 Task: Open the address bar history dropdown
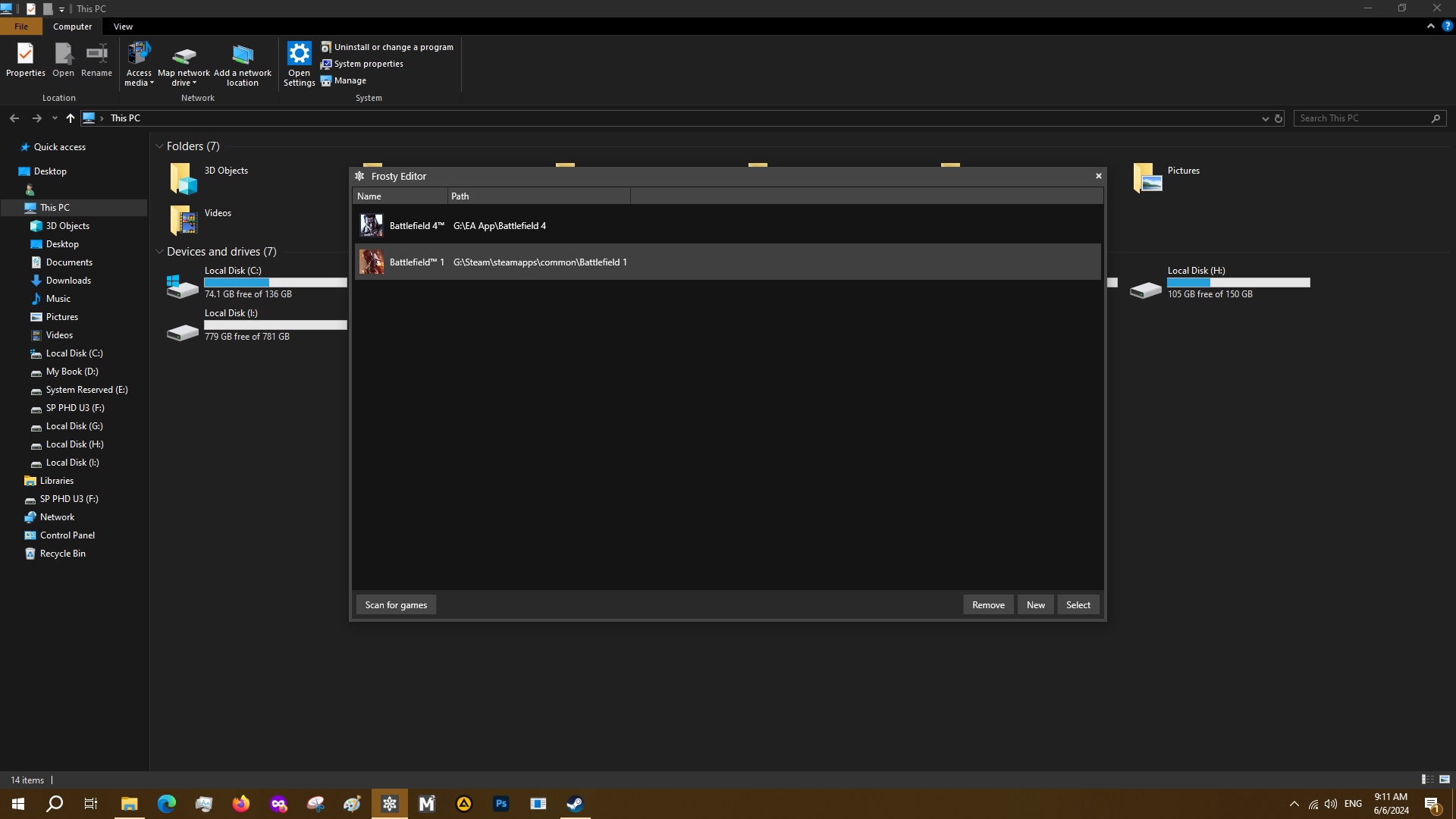(x=1265, y=118)
